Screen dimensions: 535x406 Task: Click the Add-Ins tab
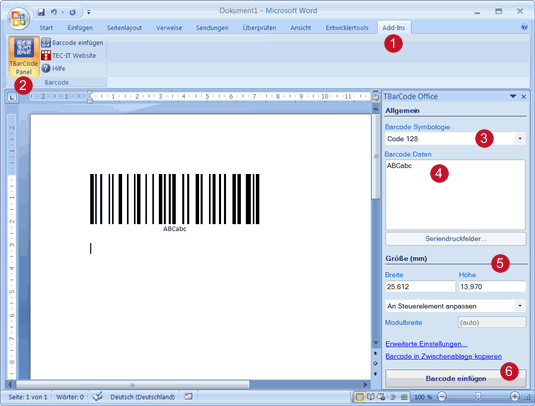394,28
